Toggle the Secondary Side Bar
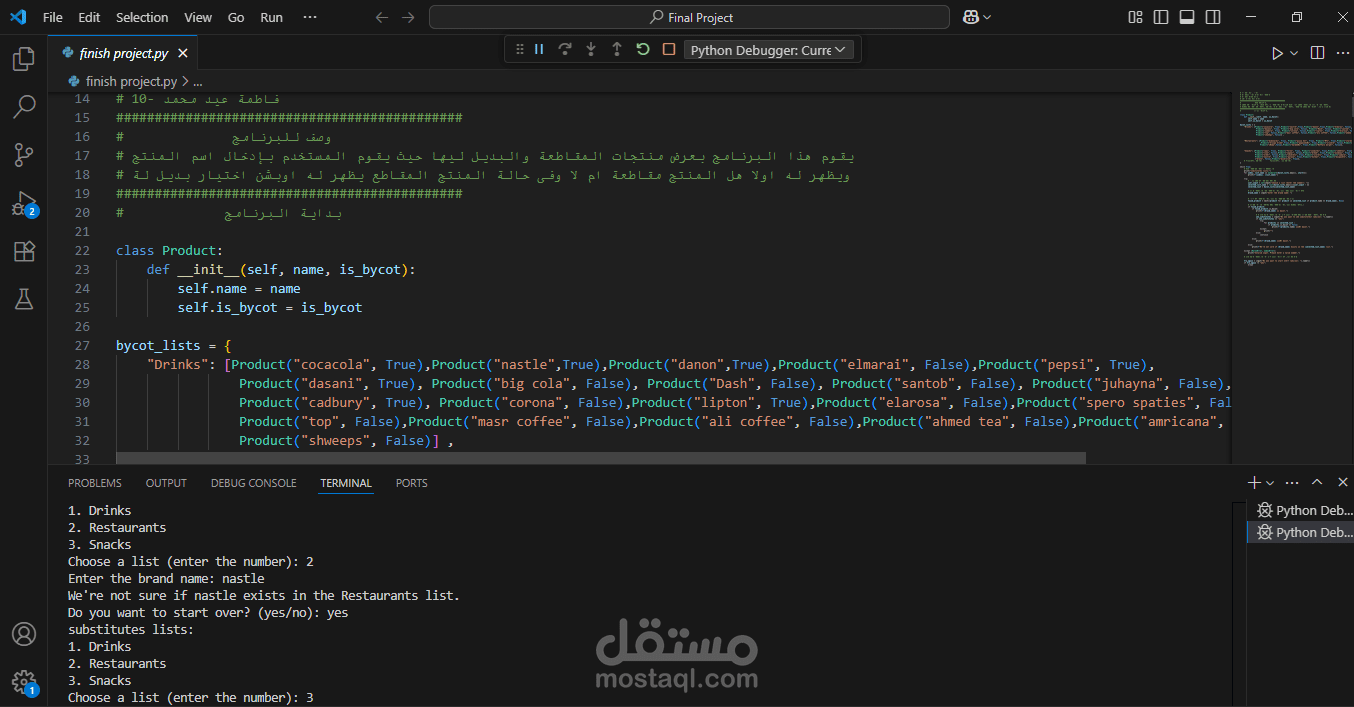Image resolution: width=1354 pixels, height=707 pixels. pos(1213,17)
